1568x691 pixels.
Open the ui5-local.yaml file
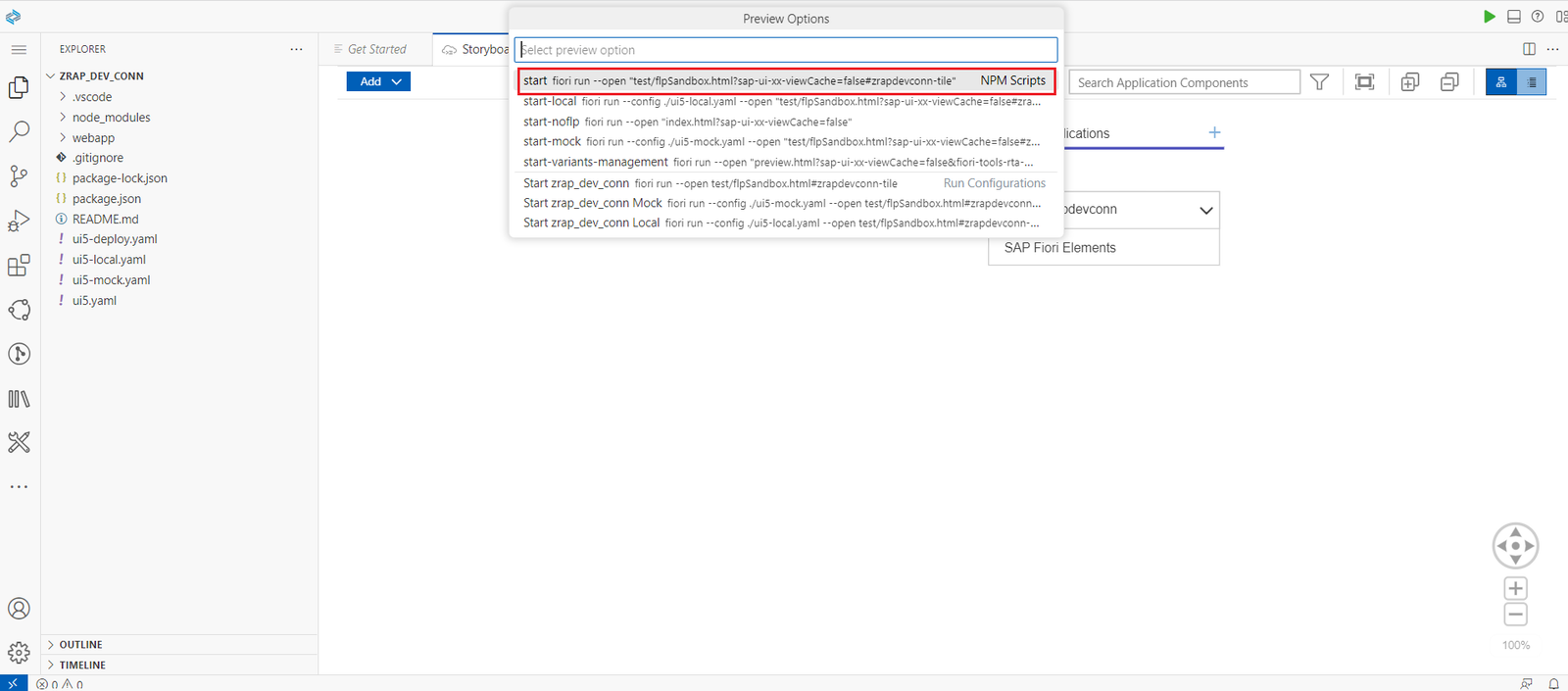(109, 260)
